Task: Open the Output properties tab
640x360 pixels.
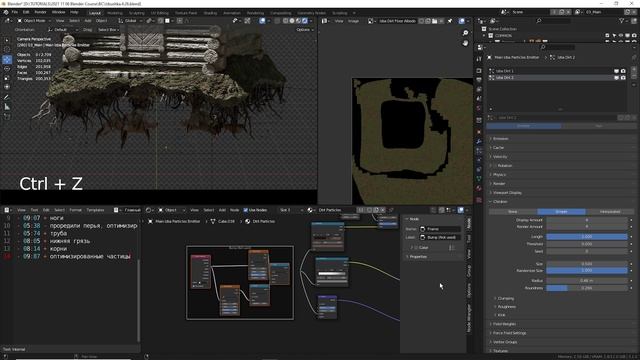Action: pyautogui.click(x=479, y=80)
